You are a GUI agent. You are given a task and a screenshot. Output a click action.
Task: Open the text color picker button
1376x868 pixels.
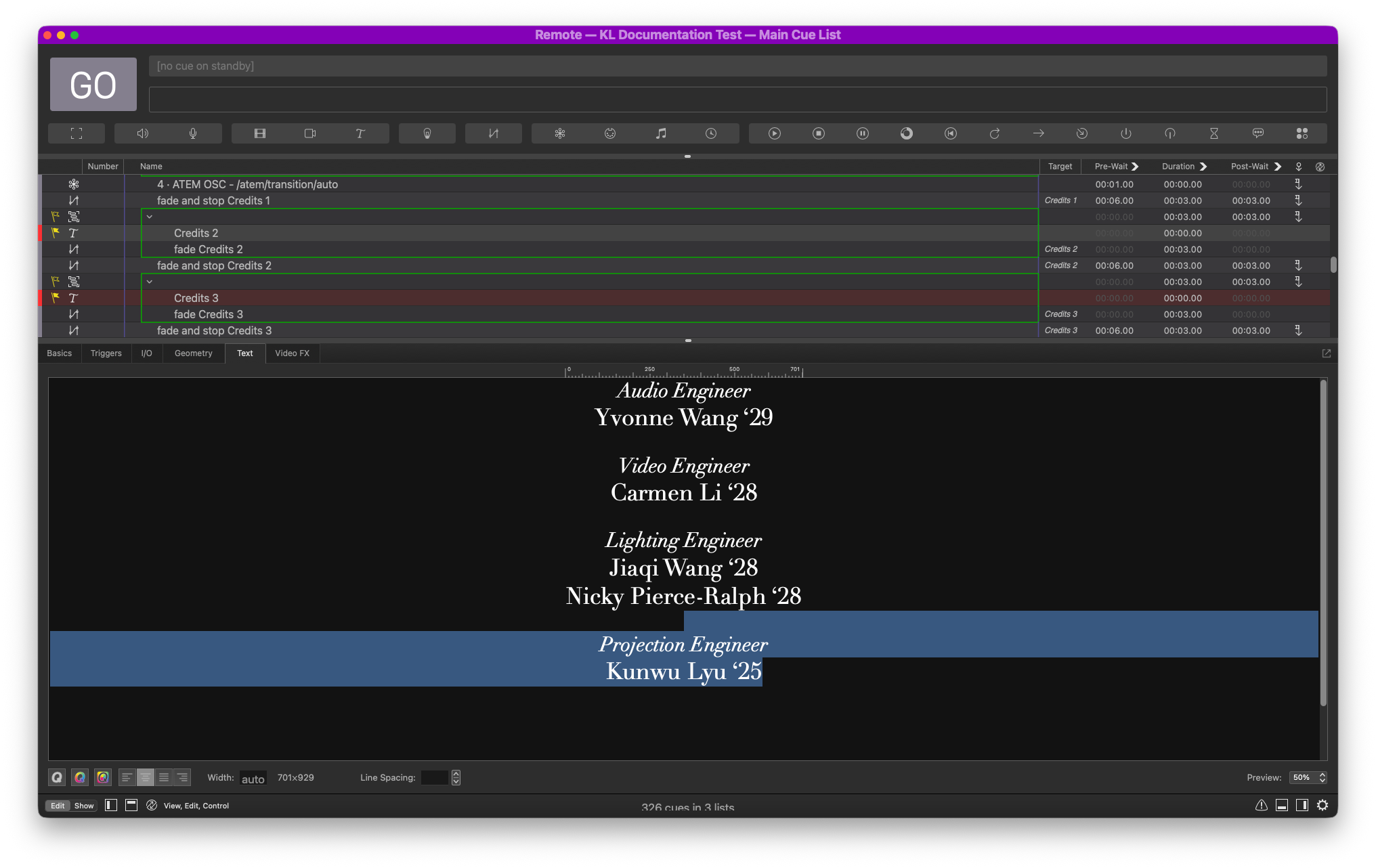80,778
